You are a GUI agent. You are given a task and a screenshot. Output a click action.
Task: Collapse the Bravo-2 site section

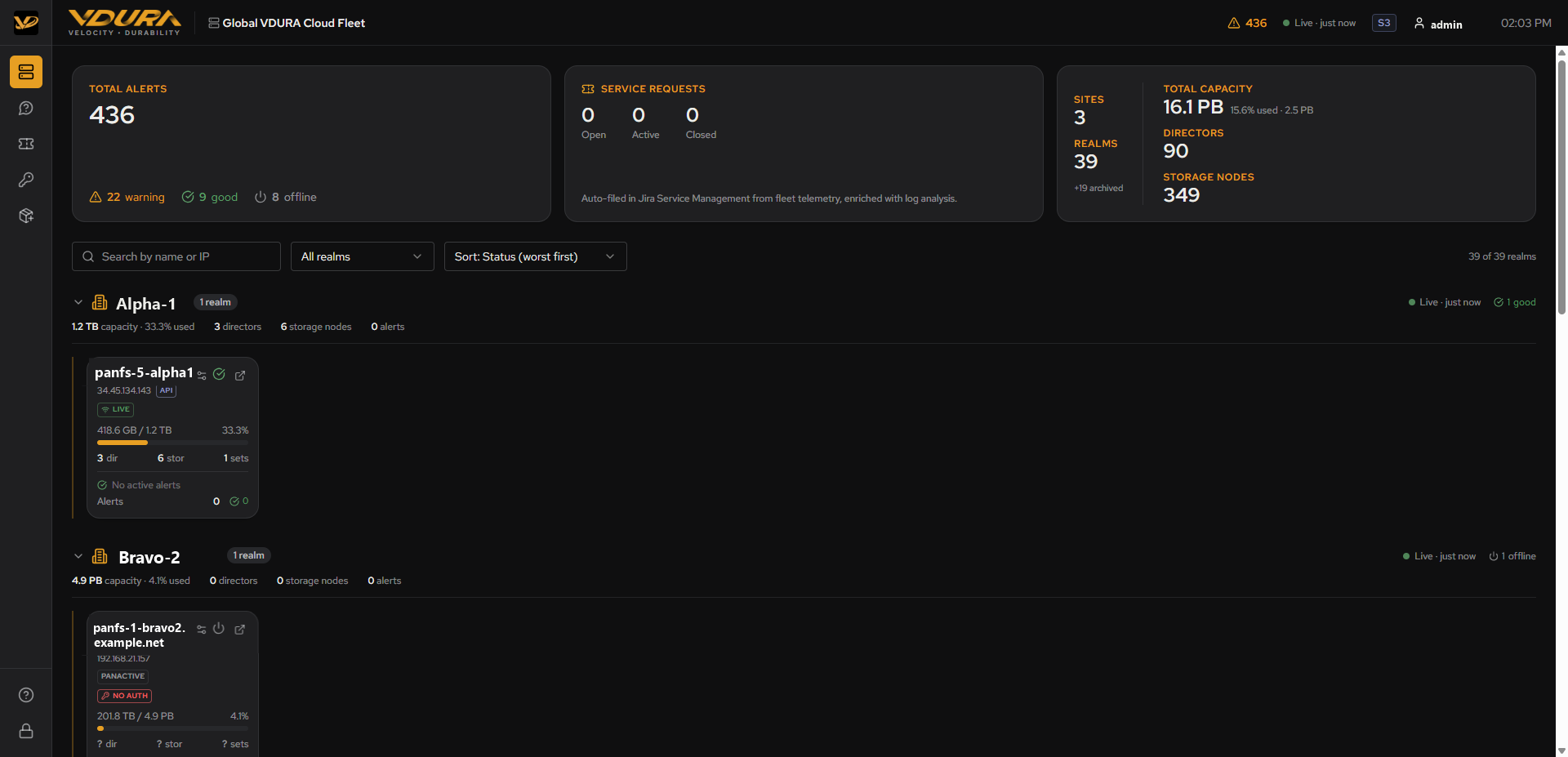click(x=78, y=556)
